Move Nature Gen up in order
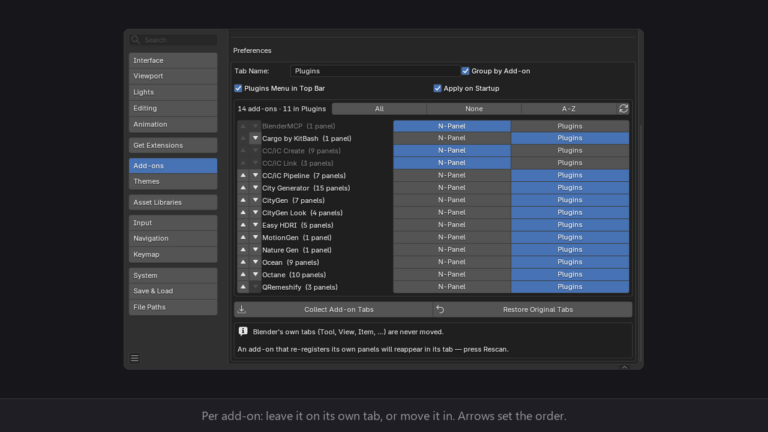Image resolution: width=768 pixels, height=432 pixels. click(243, 250)
